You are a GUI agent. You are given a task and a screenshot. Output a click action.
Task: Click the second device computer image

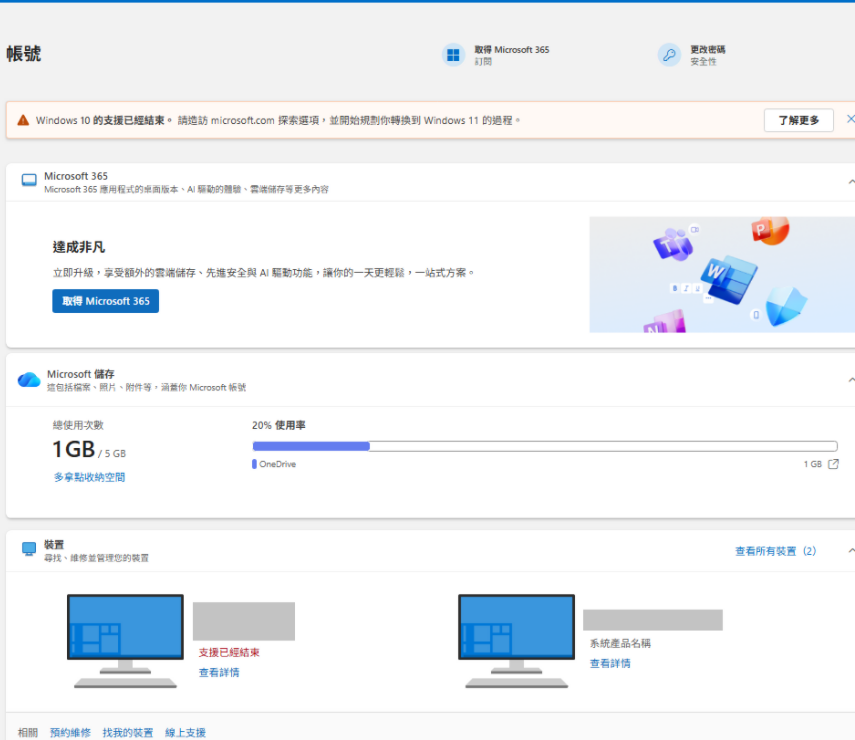click(516, 641)
